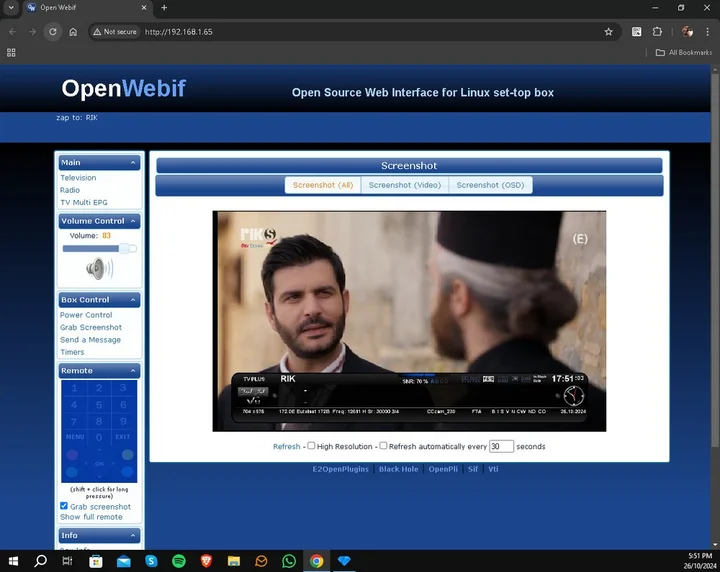The width and height of the screenshot is (720, 572).
Task: Uncheck the Grab screenshot checkbox
Action: coord(64,506)
